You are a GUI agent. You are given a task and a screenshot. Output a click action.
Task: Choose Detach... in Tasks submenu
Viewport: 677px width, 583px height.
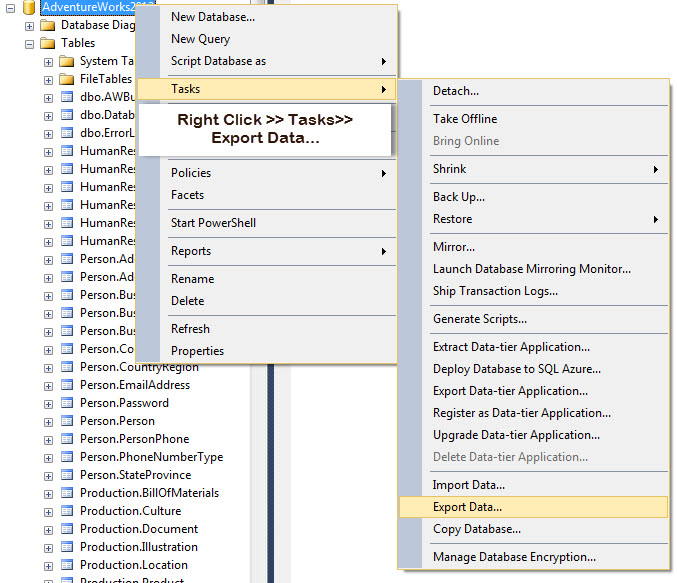pos(534,91)
